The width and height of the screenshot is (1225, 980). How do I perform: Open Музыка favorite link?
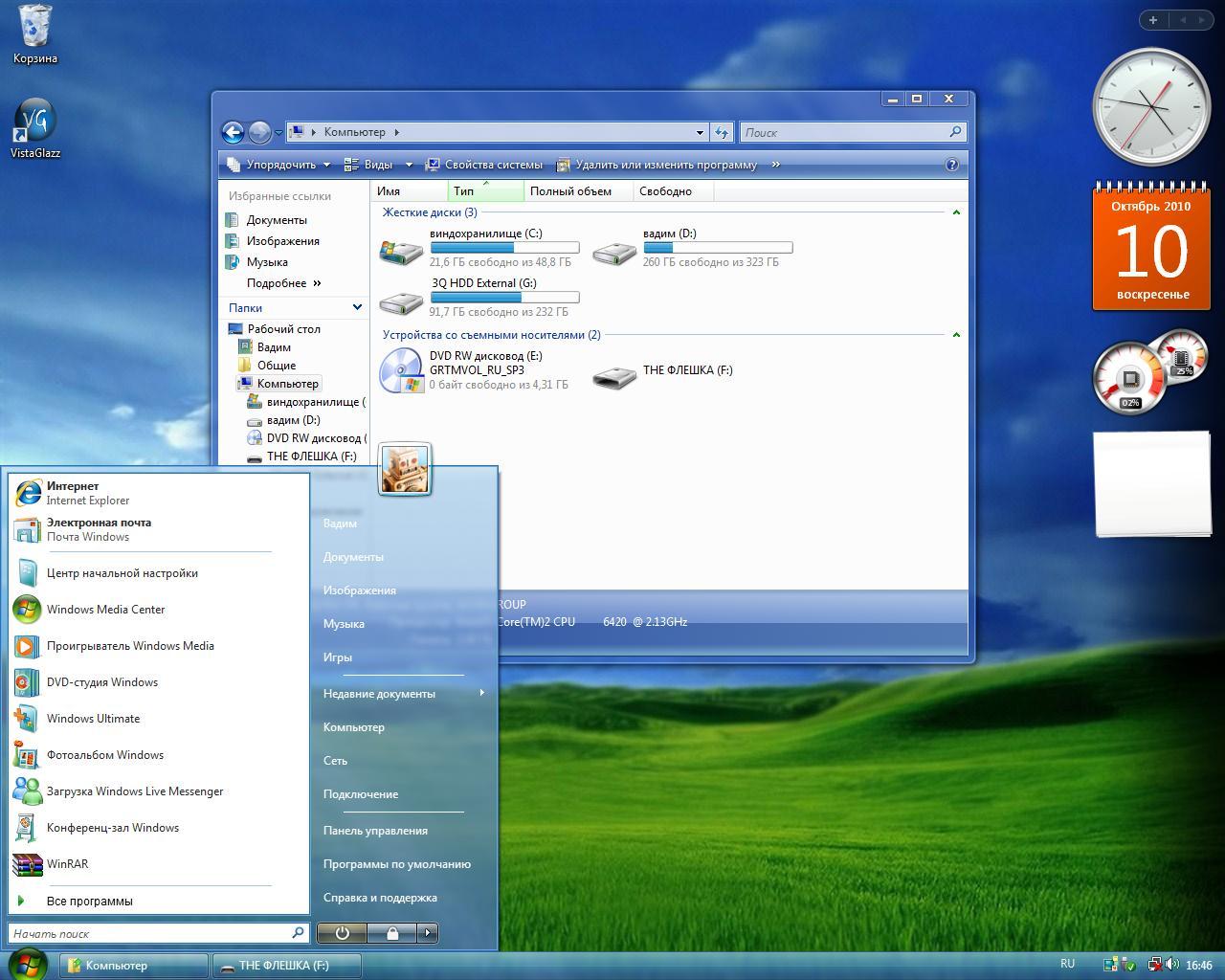[267, 262]
